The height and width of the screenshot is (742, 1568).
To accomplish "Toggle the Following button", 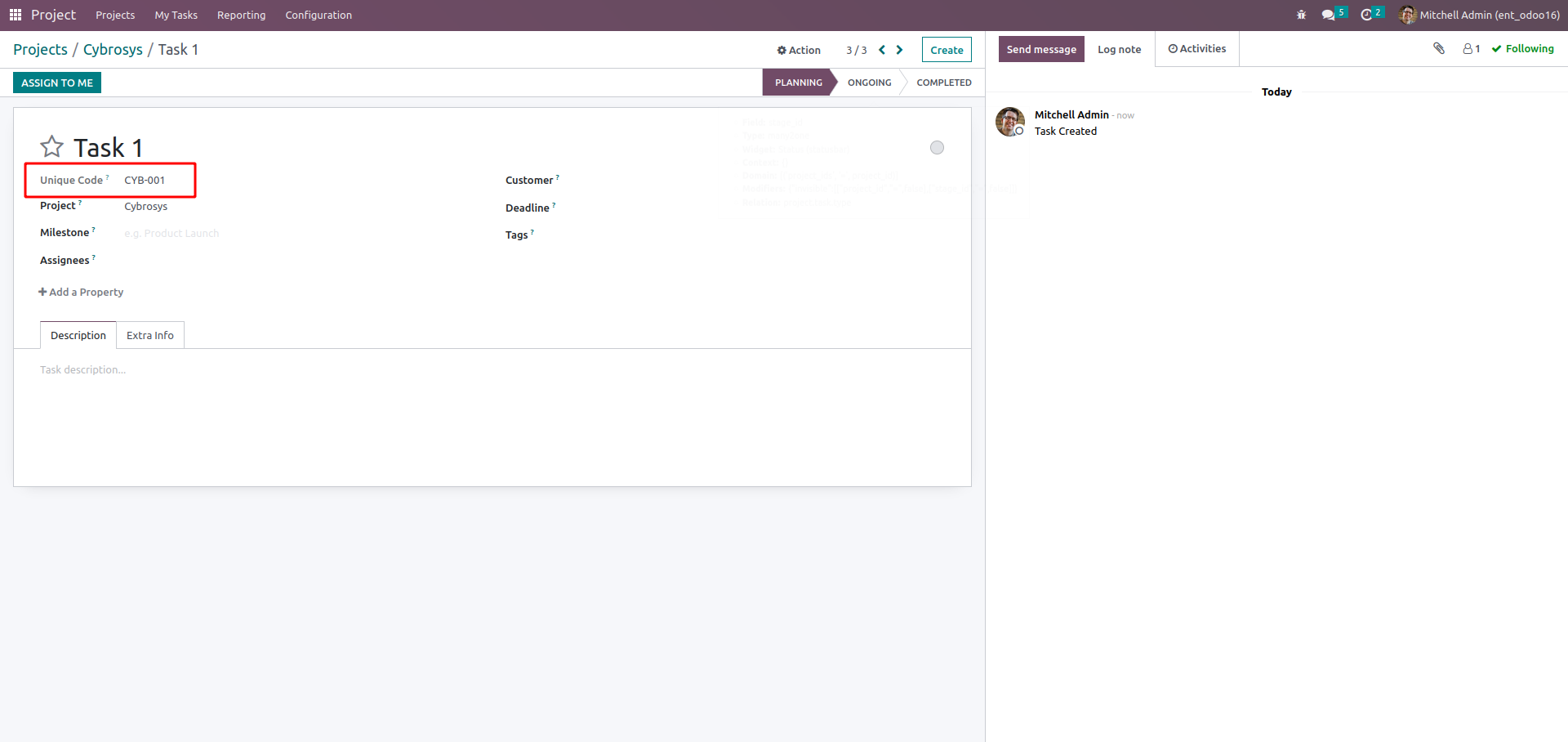I will [x=1522, y=49].
